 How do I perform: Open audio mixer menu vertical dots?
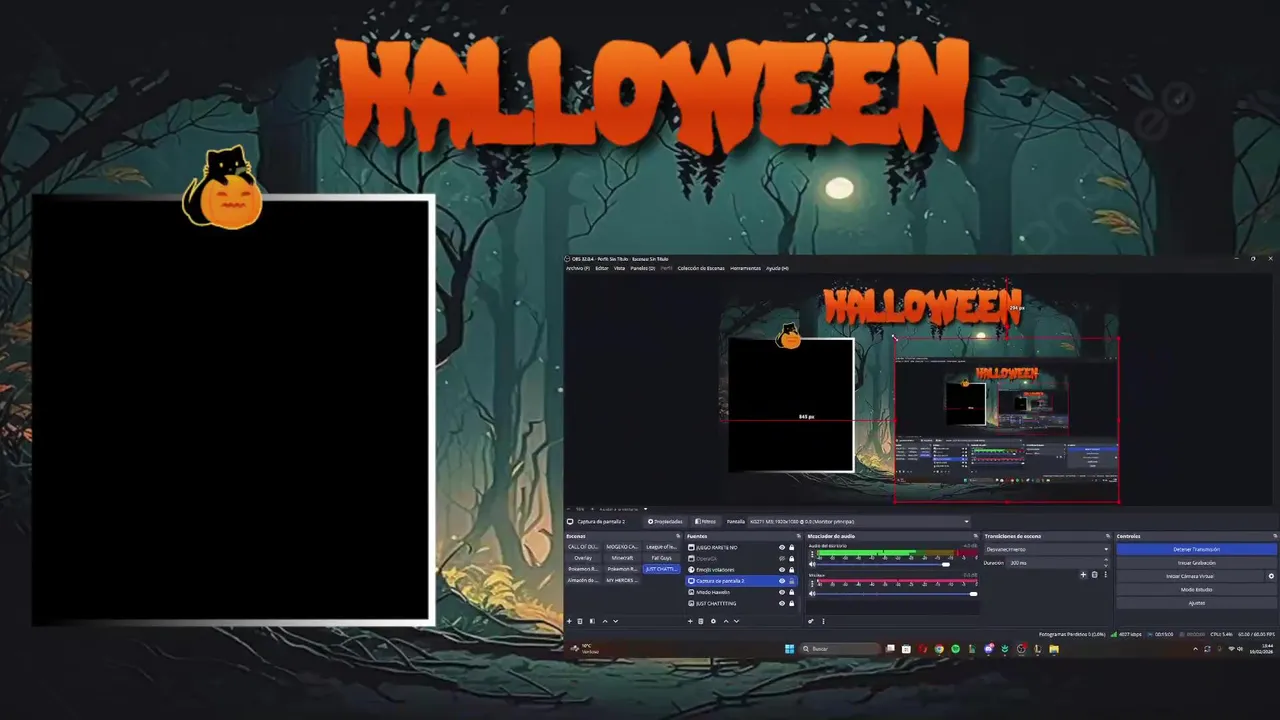click(823, 621)
